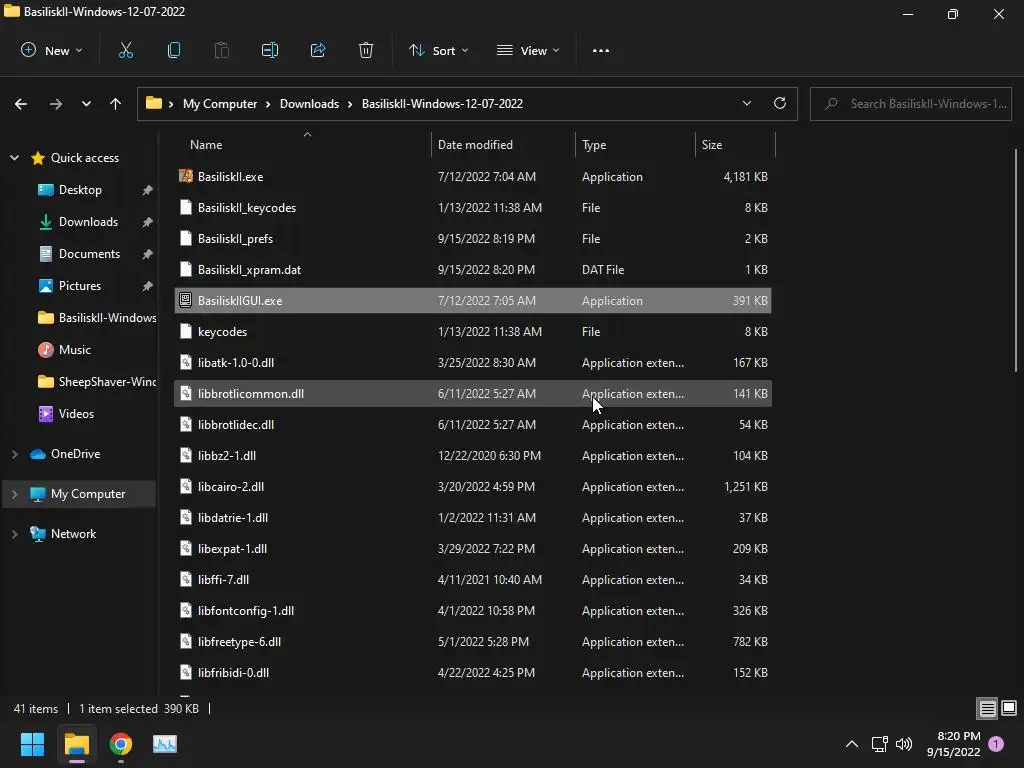Sort by Date modified column header
Viewport: 1024px width, 768px height.
pyautogui.click(x=504, y=144)
